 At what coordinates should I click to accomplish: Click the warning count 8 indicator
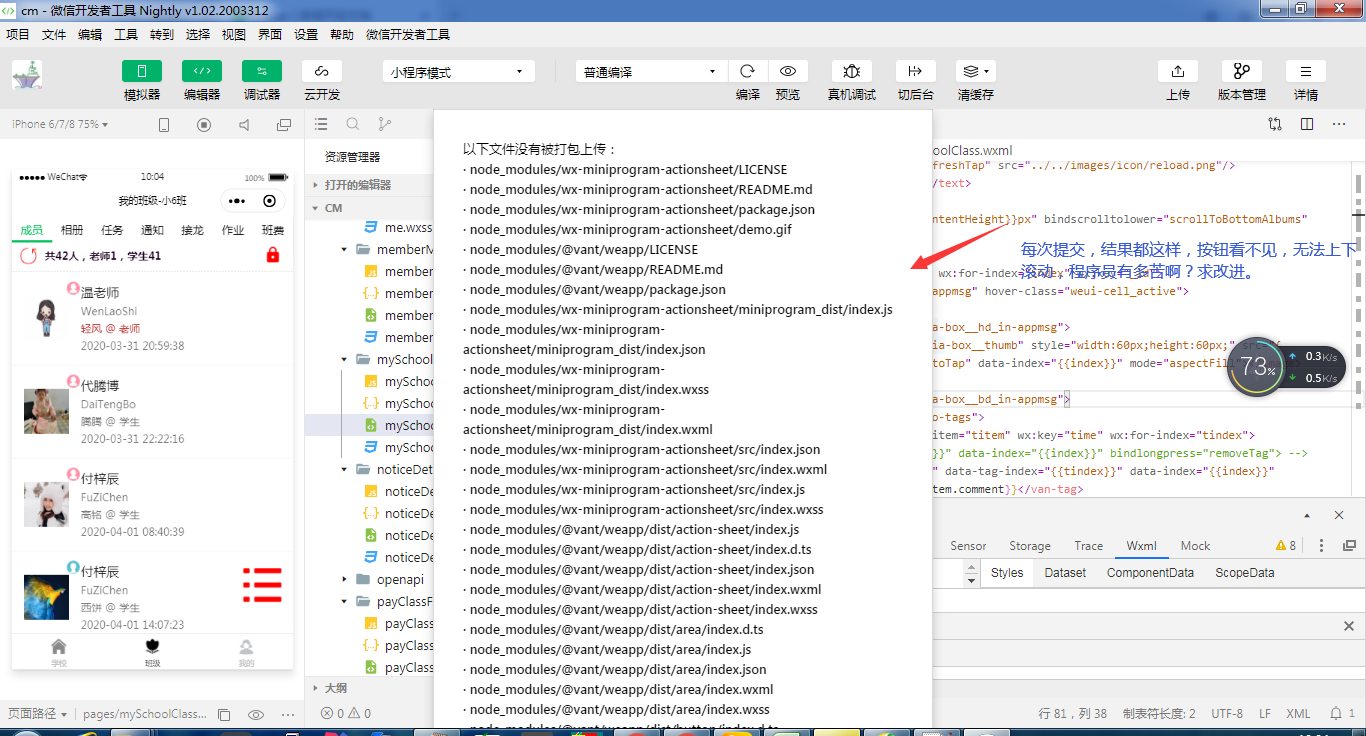coord(1286,546)
